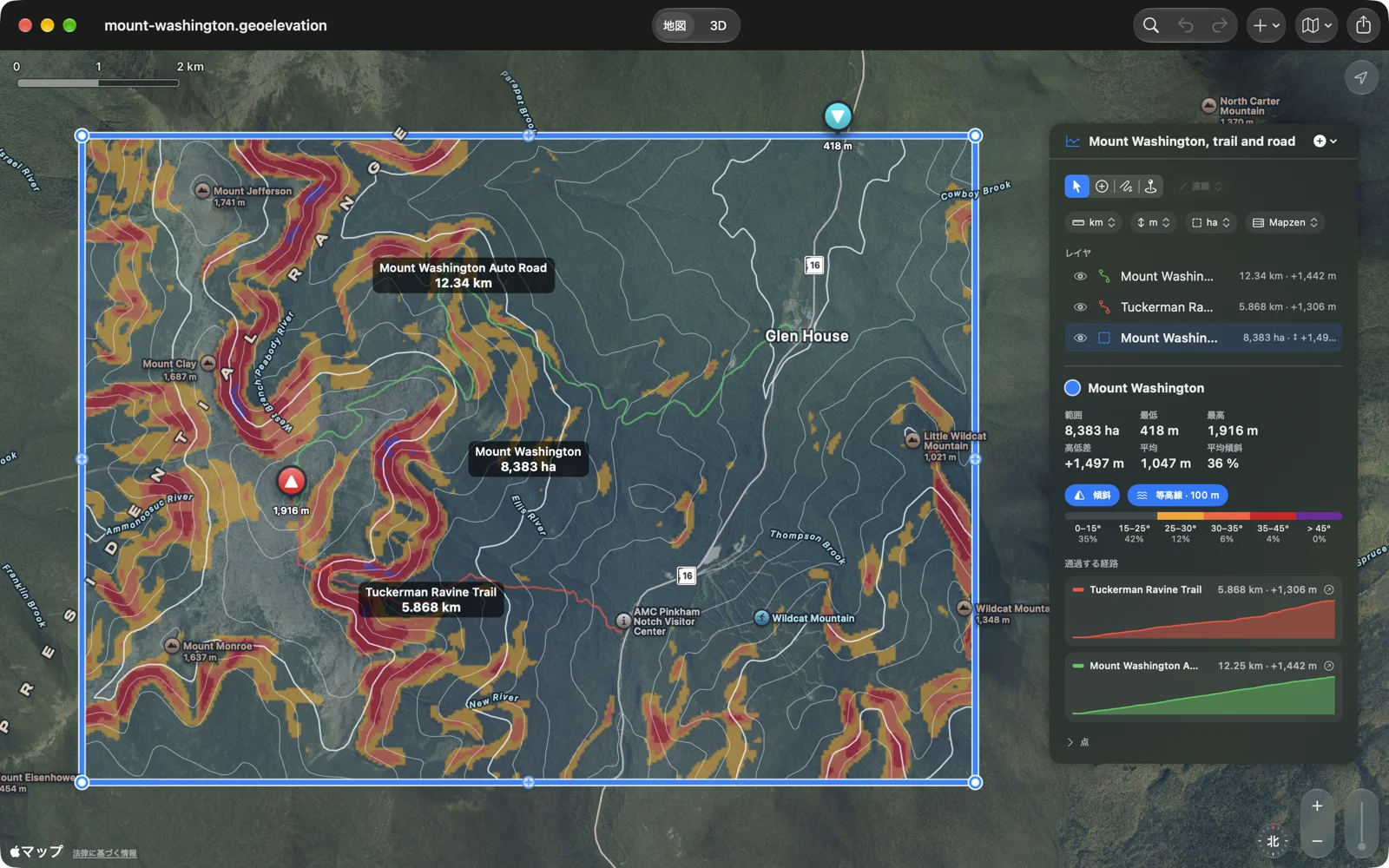This screenshot has width=1389, height=868.
Task: Select the Tuckerman Ra... layer row
Action: coord(1203,307)
